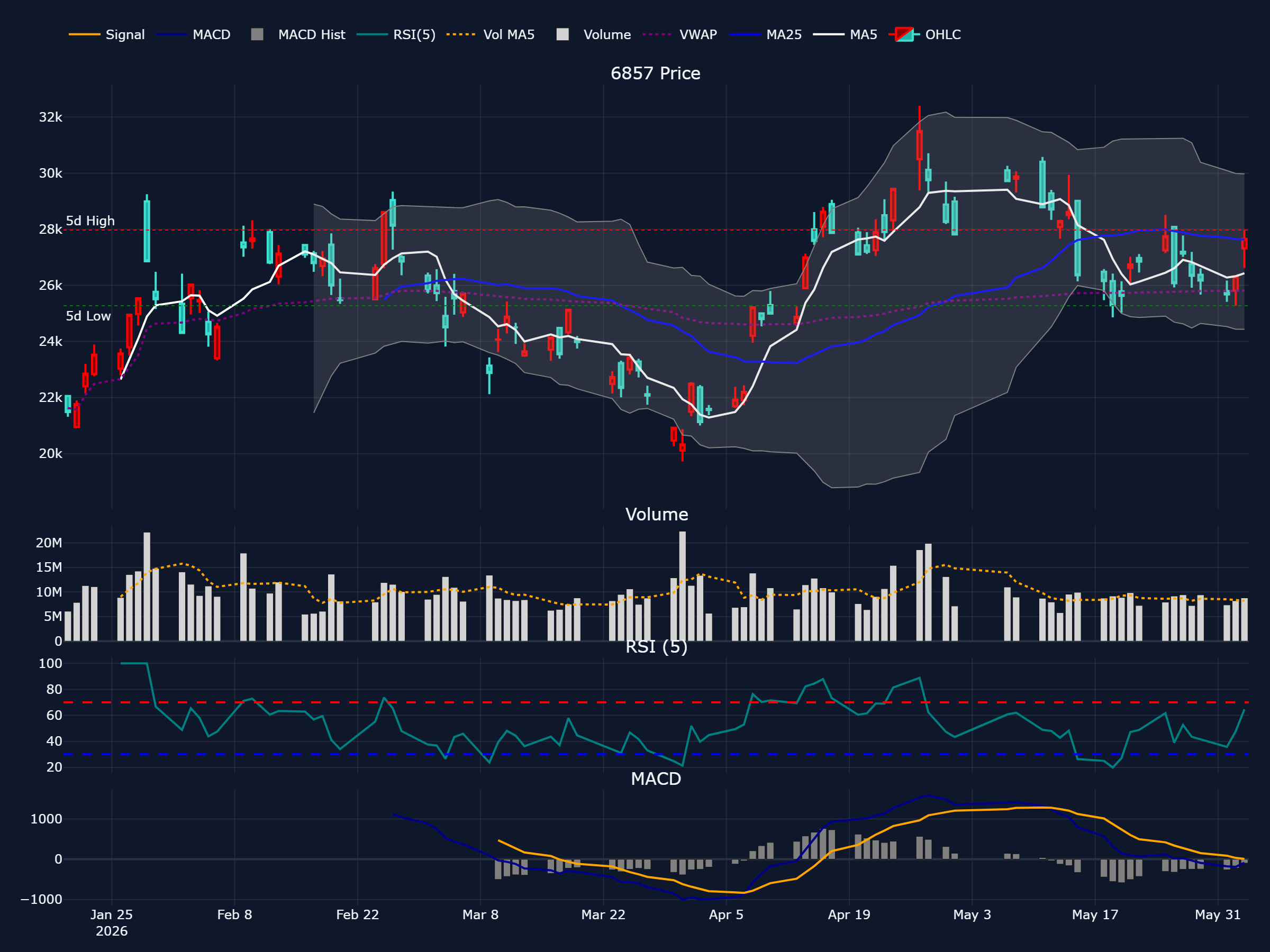Click the 20k price axis label

pyautogui.click(x=50, y=453)
